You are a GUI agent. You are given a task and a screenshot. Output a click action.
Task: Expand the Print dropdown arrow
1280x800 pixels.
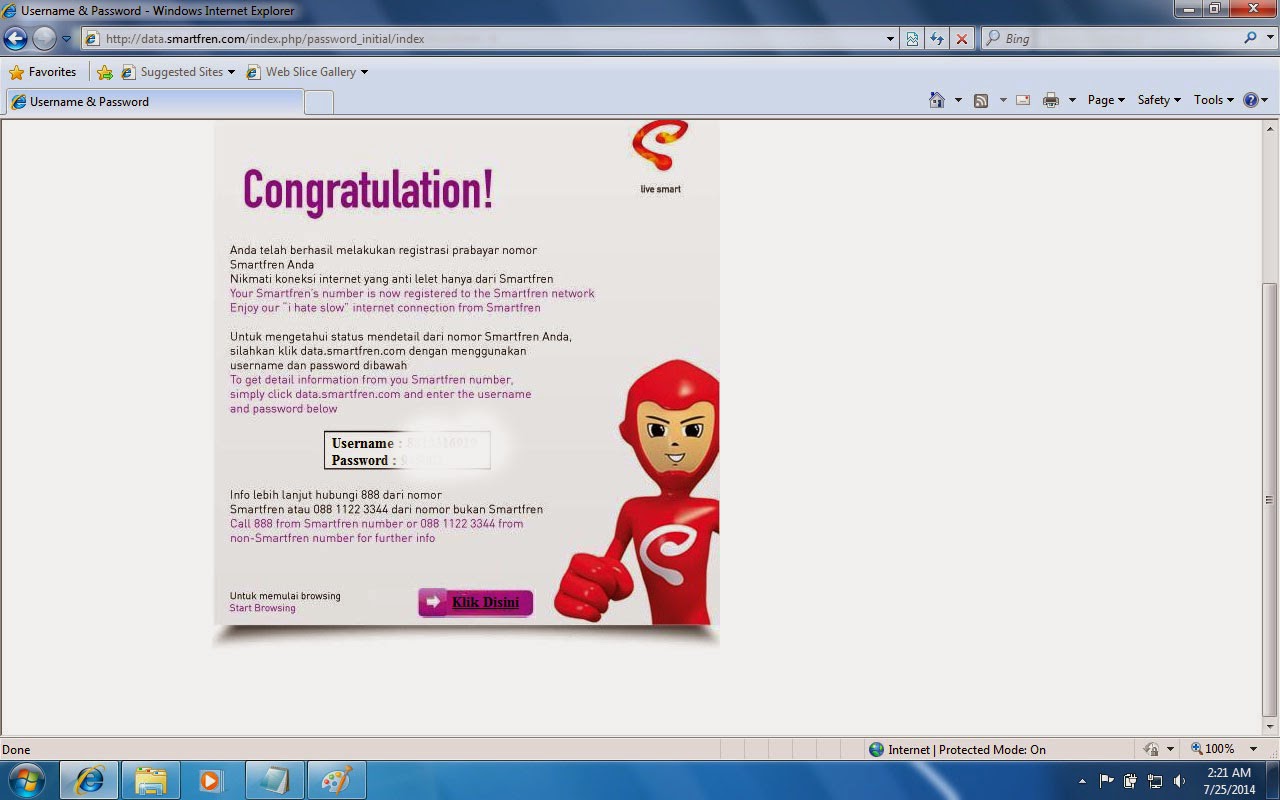[1072, 100]
